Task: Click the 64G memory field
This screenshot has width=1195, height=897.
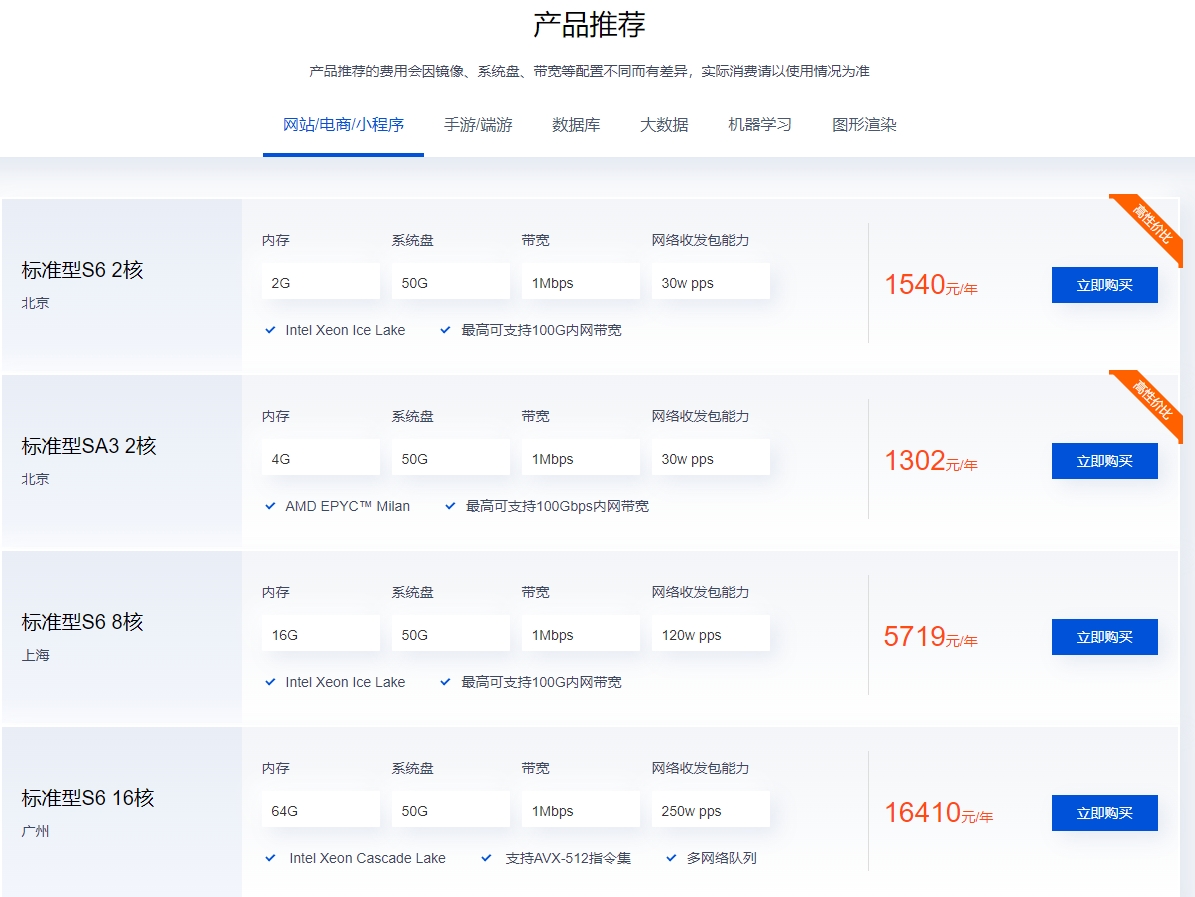Action: [320, 810]
